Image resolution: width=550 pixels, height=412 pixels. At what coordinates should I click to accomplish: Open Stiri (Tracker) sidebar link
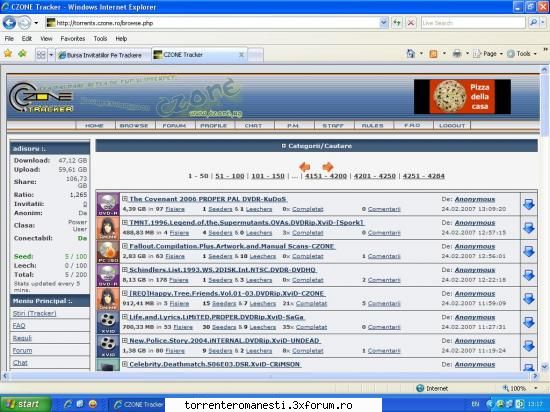[34, 313]
